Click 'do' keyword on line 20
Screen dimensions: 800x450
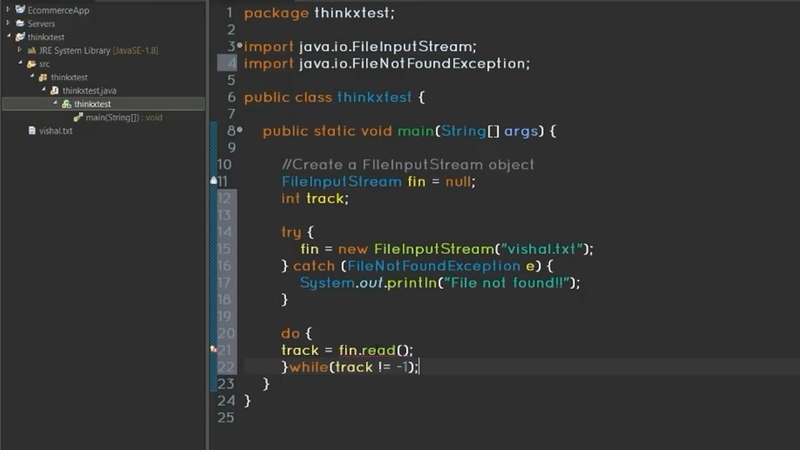[290, 333]
